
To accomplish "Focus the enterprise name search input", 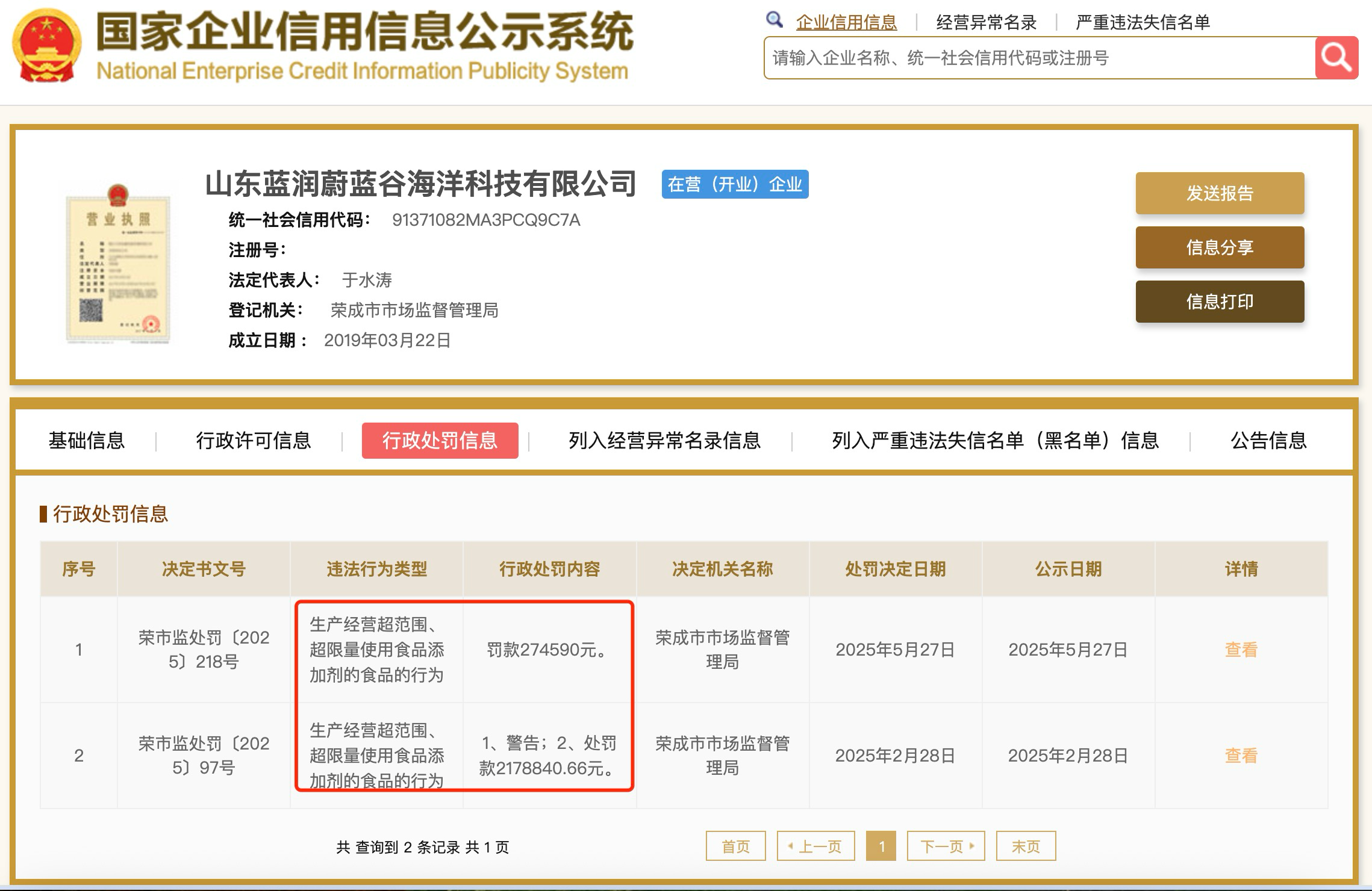I will [1040, 58].
